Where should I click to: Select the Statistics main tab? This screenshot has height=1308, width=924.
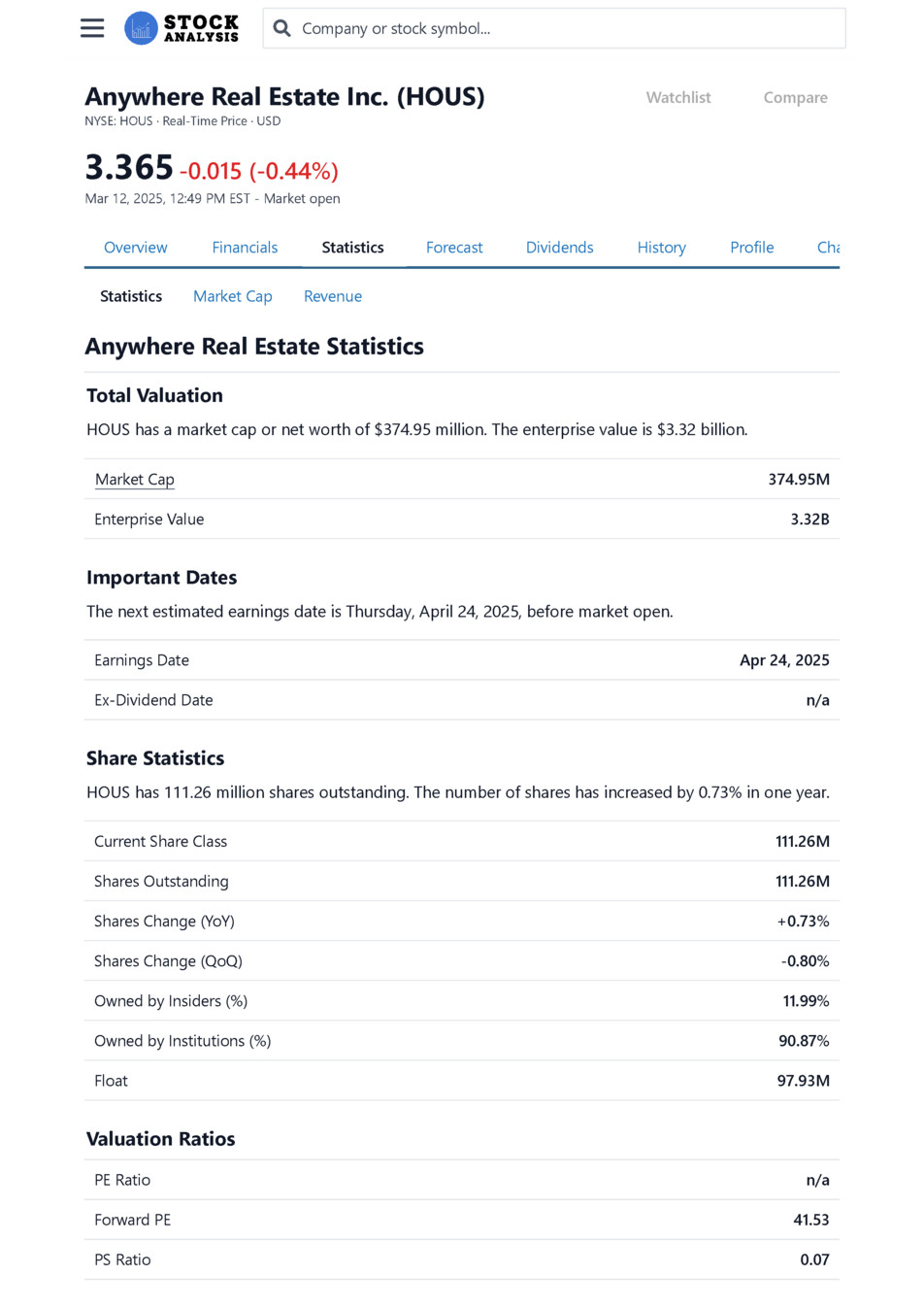pyautogui.click(x=352, y=248)
